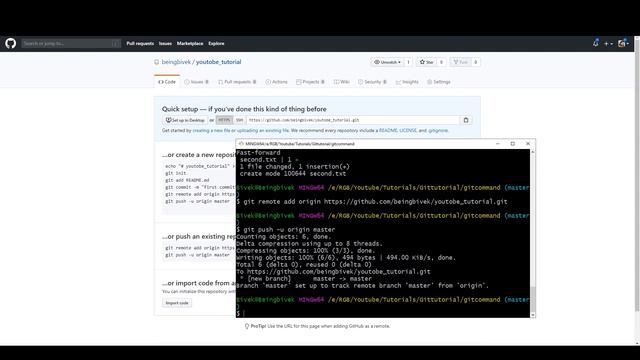Open Issues in top navigation
This screenshot has height=360, width=640.
point(165,43)
